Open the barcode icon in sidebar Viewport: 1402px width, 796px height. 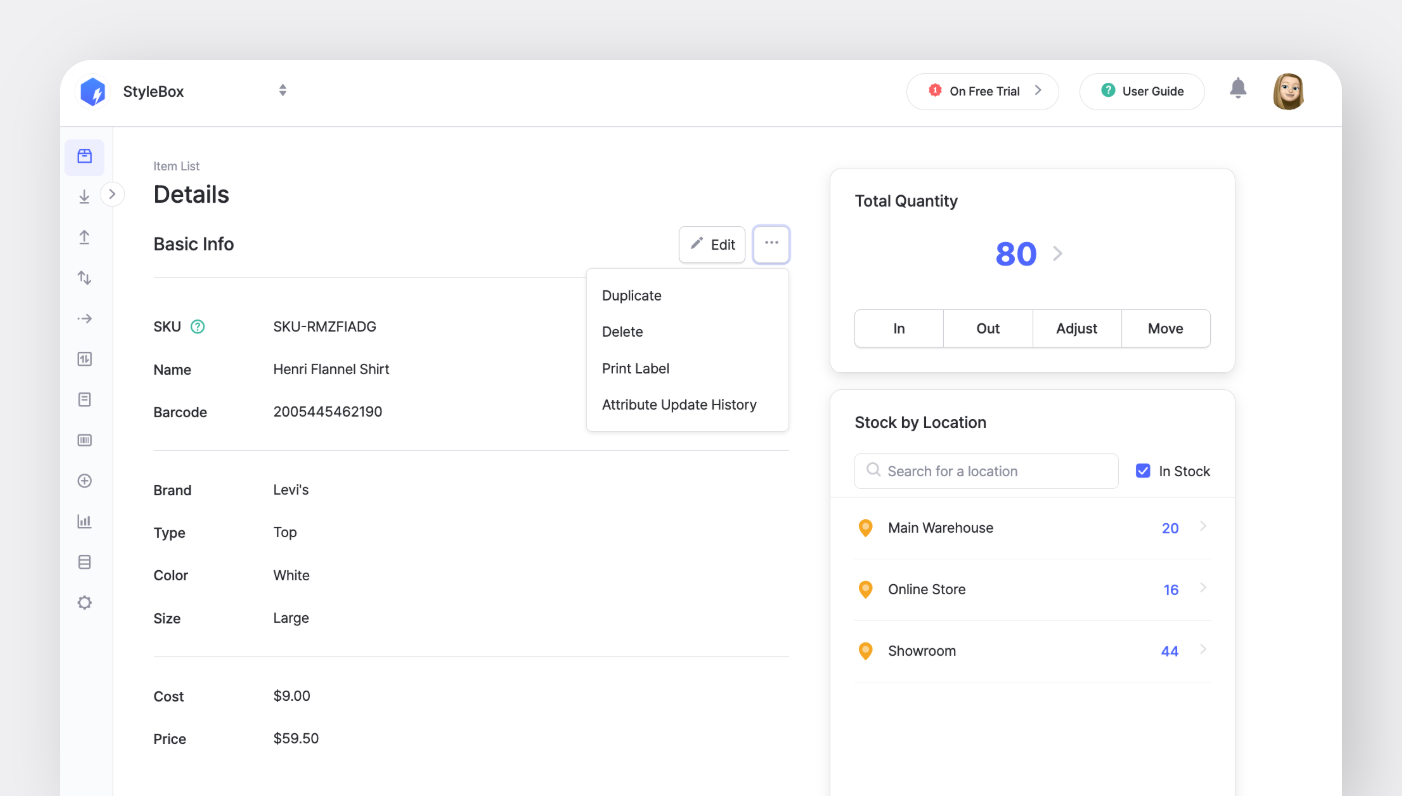85,440
